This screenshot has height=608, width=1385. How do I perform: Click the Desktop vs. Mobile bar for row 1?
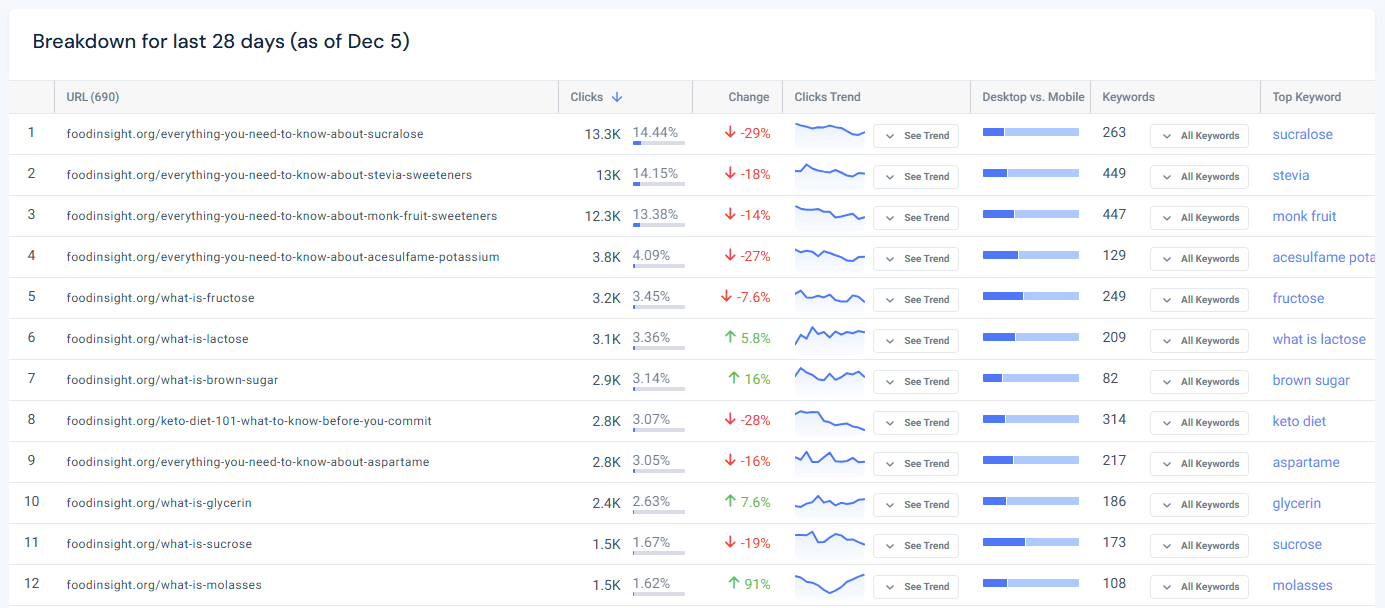pyautogui.click(x=1030, y=131)
